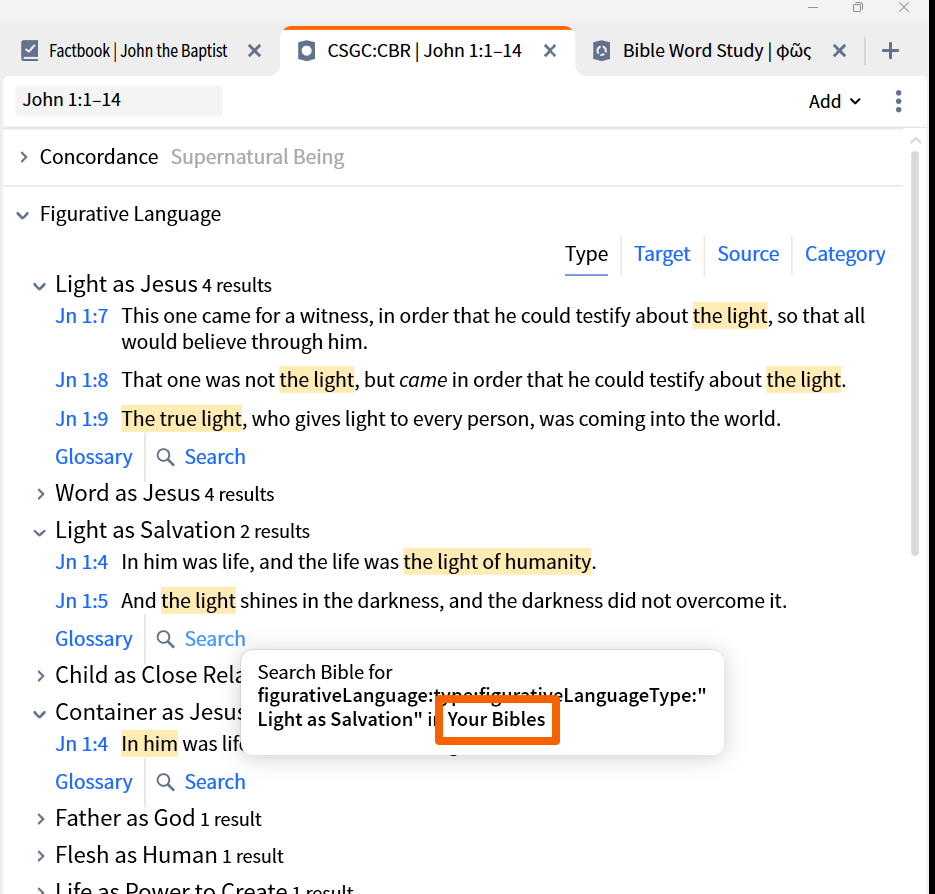
Task: Open the panel kebab menu
Action: tap(898, 101)
